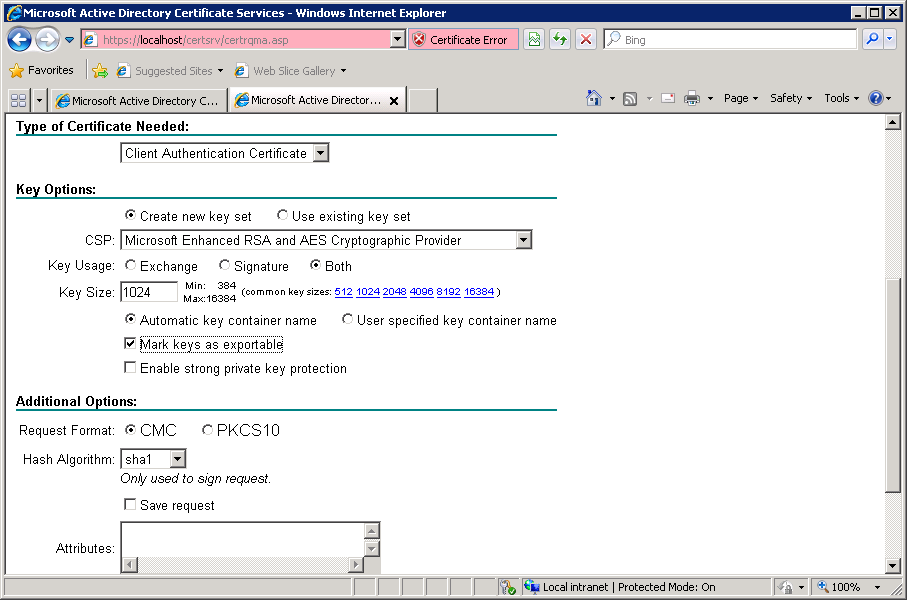907x600 pixels.
Task: Click the 1024 key size link
Action: 368,292
